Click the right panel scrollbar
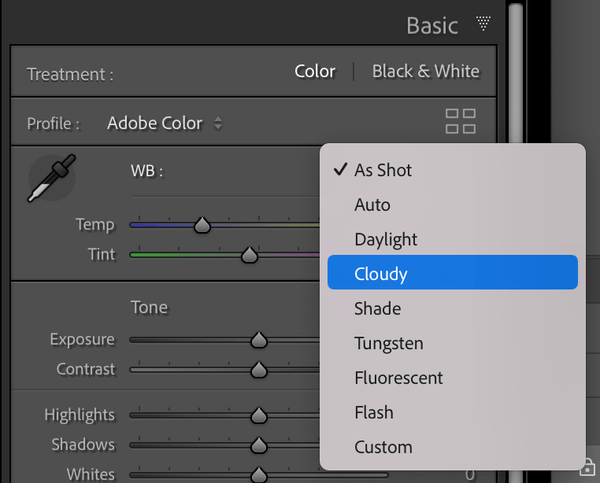600x483 pixels. (516, 73)
